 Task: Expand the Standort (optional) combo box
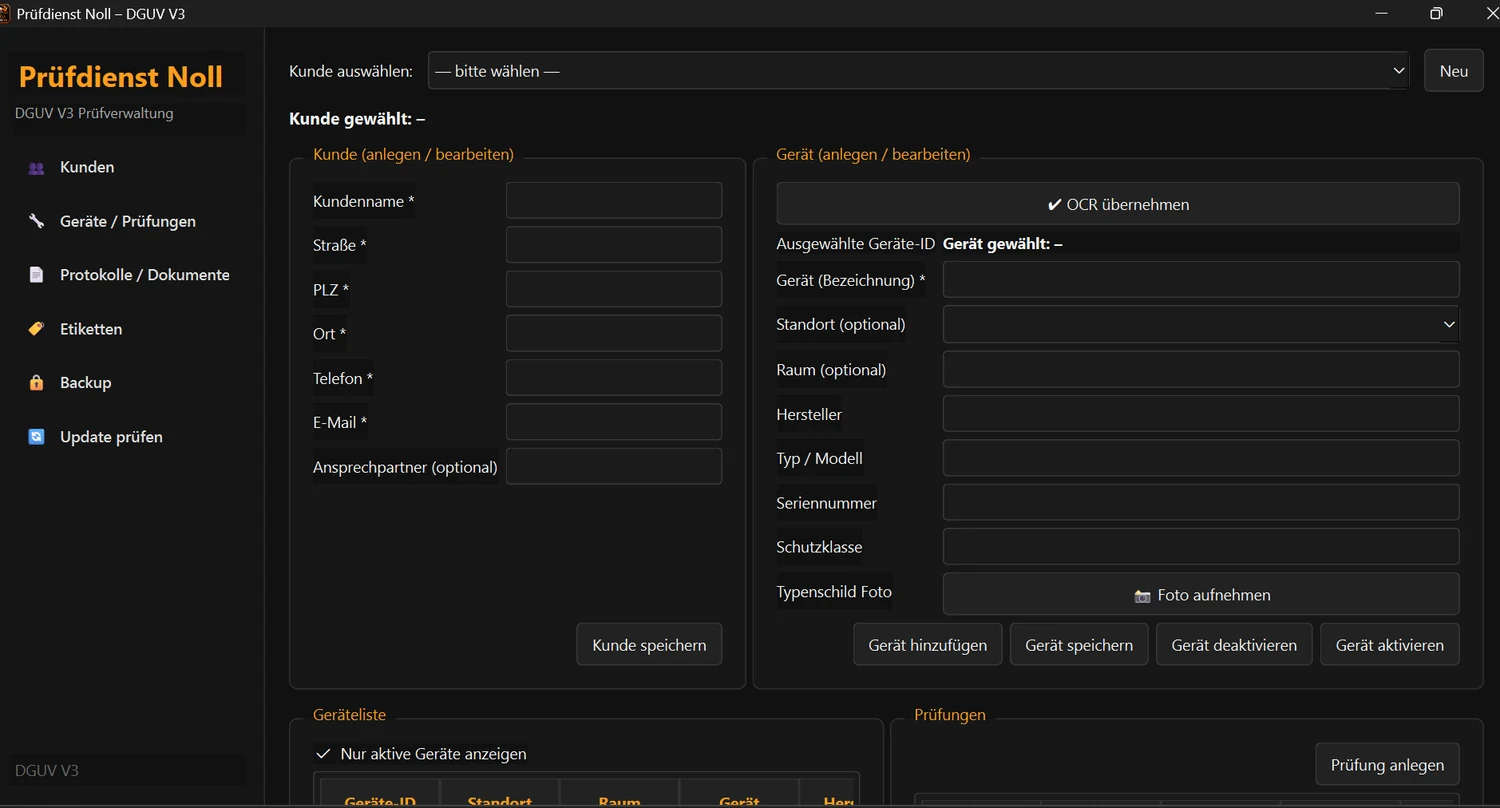1201,324
